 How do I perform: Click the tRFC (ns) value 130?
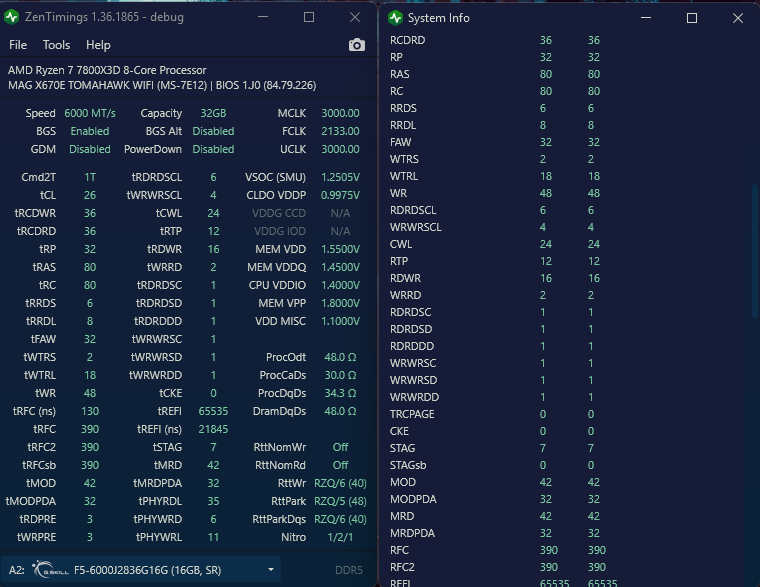(x=90, y=411)
